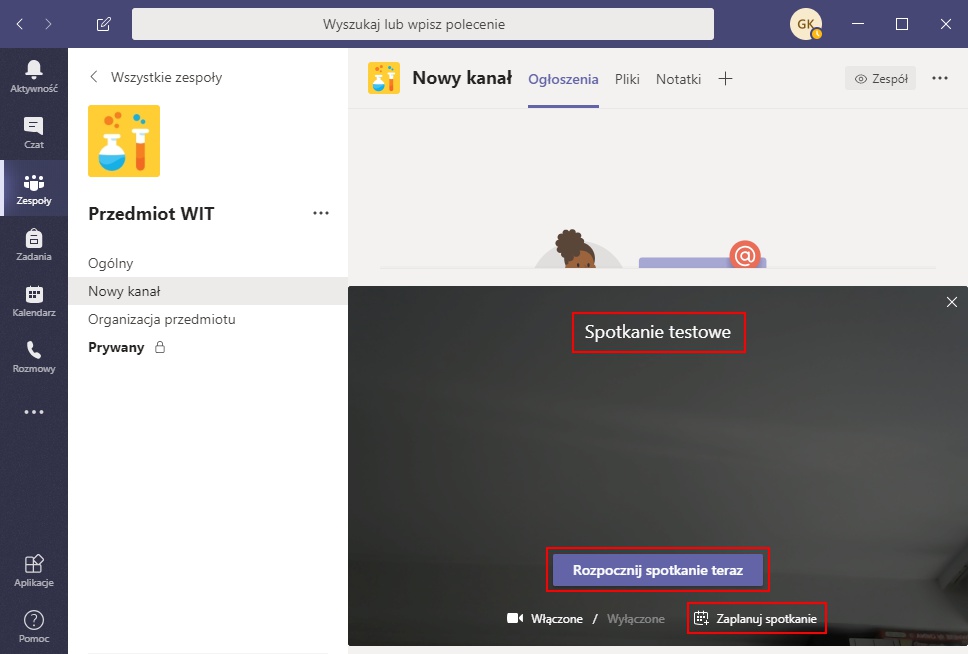Screen dimensions: 968x654
Task: Open Pomoc help menu
Action: tap(34, 626)
